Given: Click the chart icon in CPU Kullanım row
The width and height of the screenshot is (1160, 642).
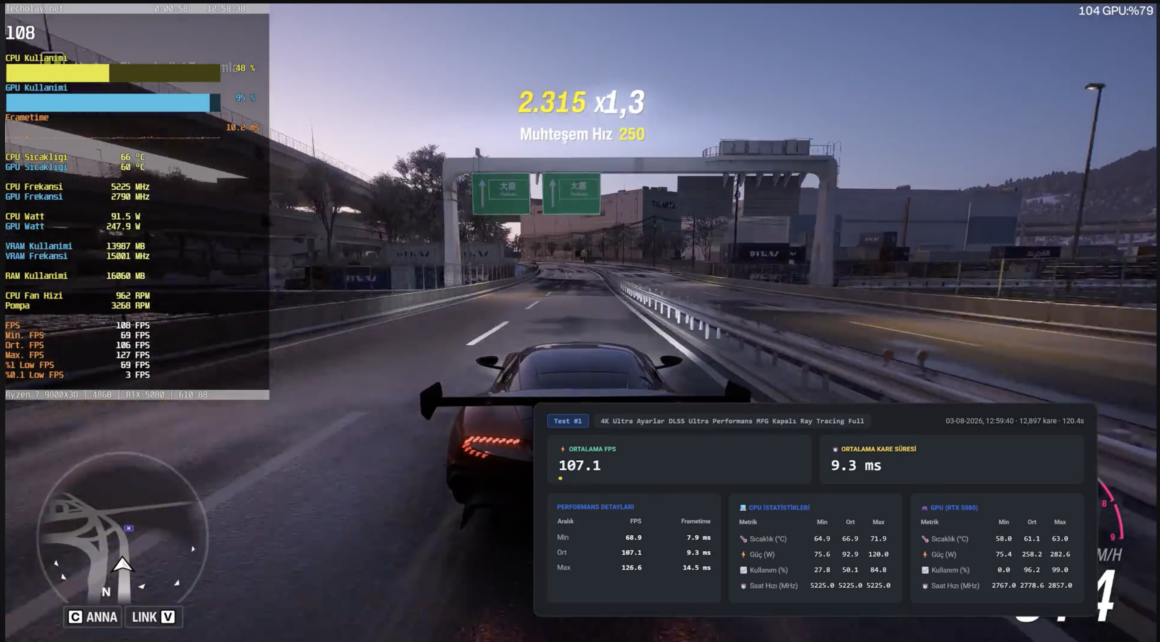Looking at the screenshot, I should coord(743,570).
